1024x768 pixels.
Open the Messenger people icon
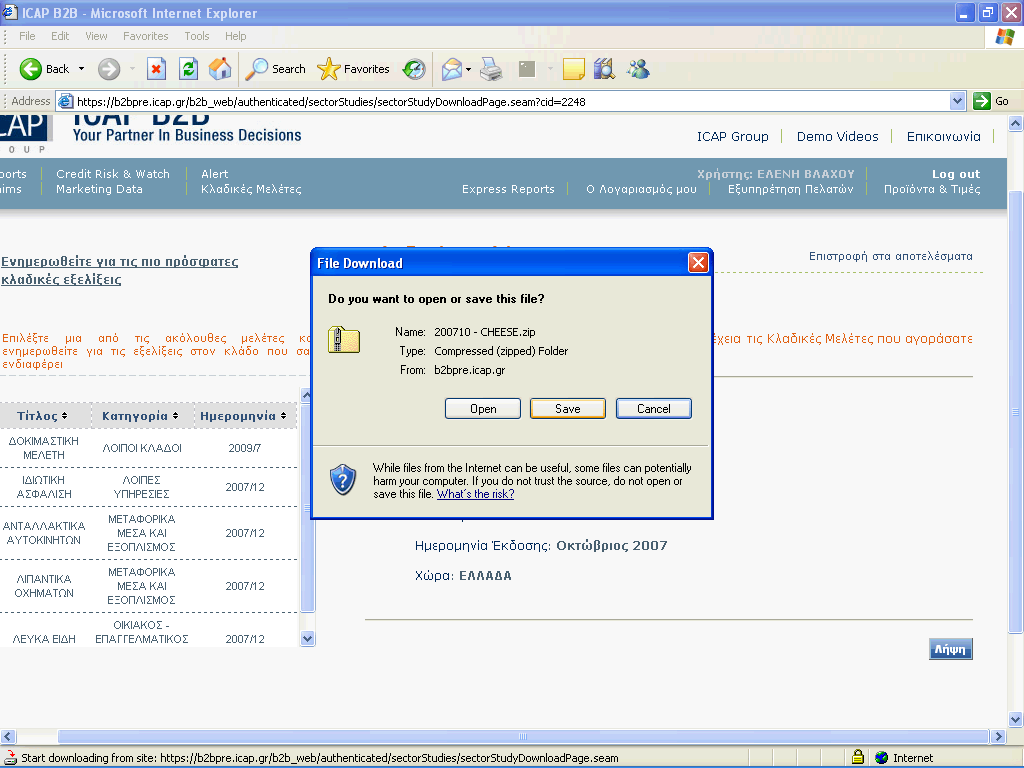(638, 69)
